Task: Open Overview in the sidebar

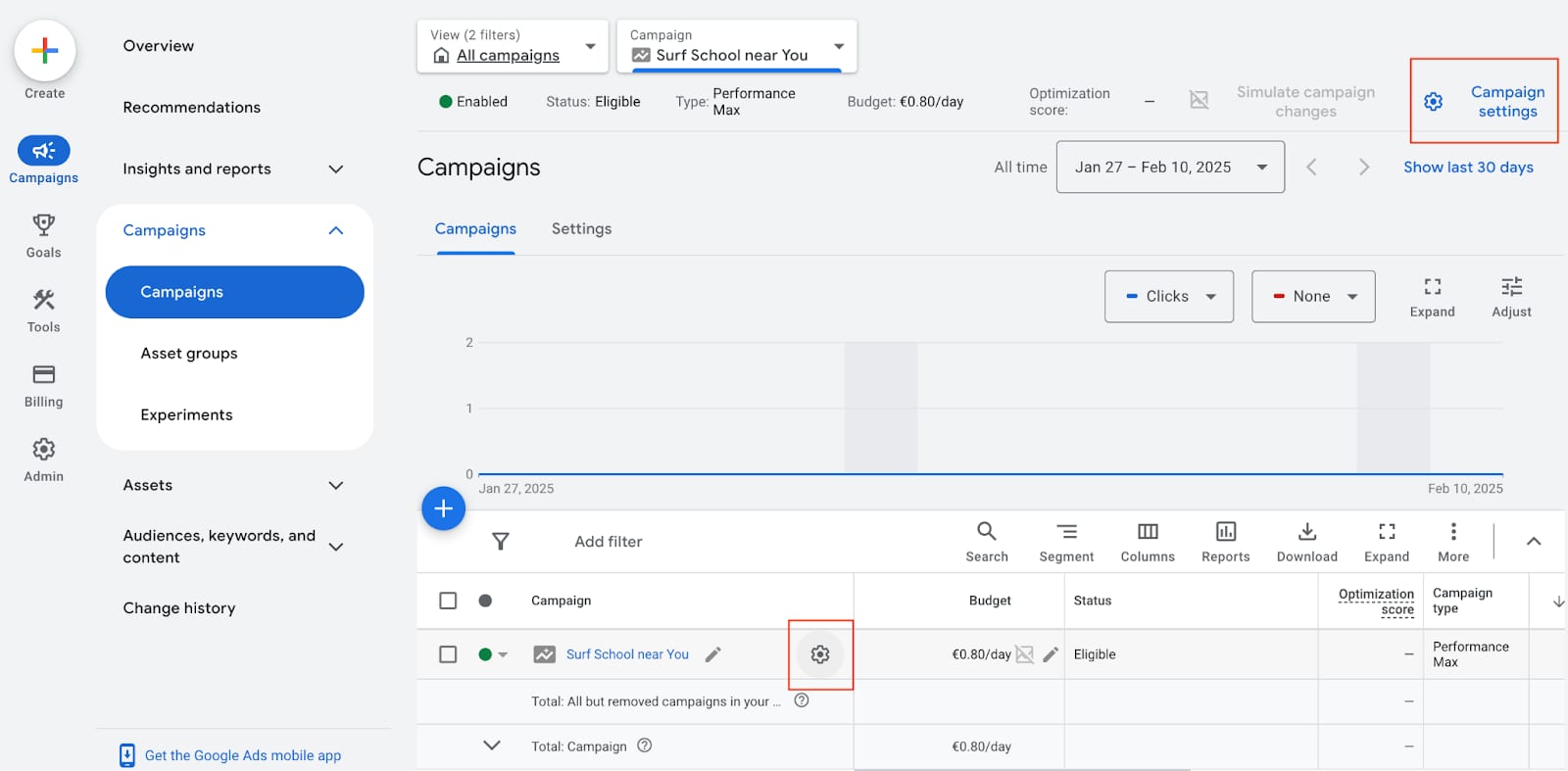Action: coord(159,46)
